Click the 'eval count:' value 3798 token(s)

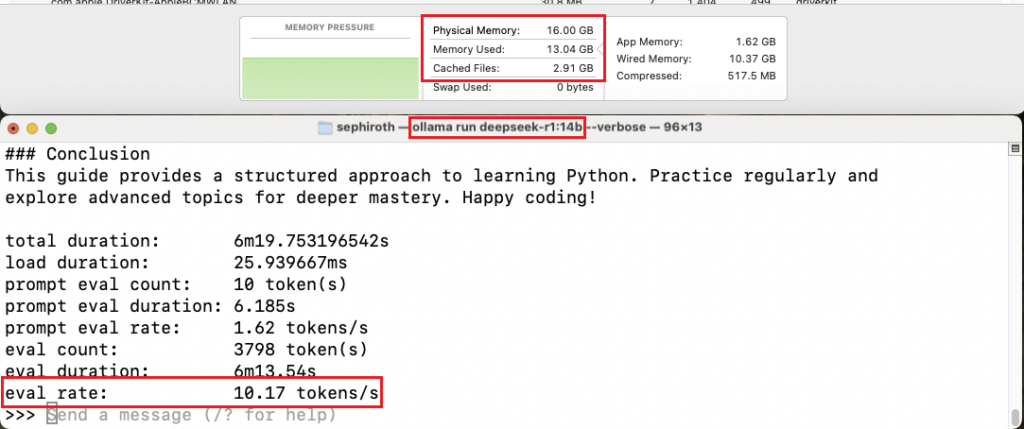pos(300,349)
